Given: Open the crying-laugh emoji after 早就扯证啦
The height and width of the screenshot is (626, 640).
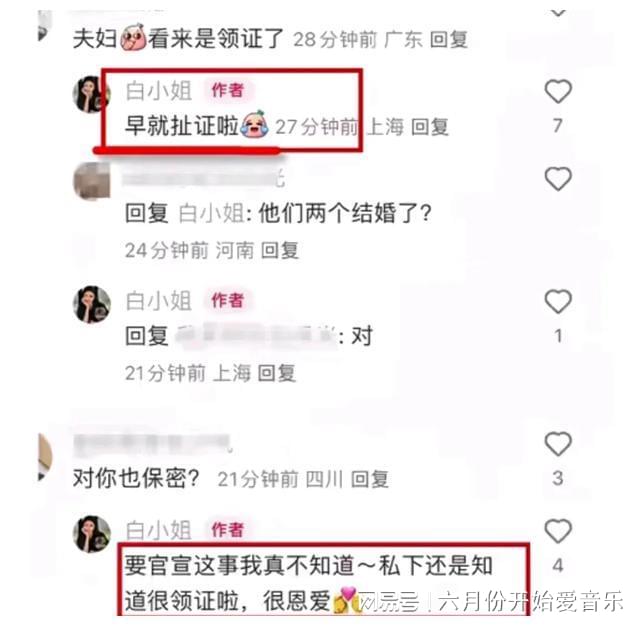Looking at the screenshot, I should coord(255,124).
